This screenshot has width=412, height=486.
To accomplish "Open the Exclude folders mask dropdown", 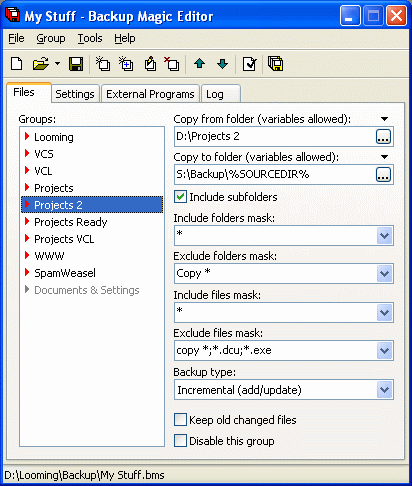I will (x=385, y=274).
